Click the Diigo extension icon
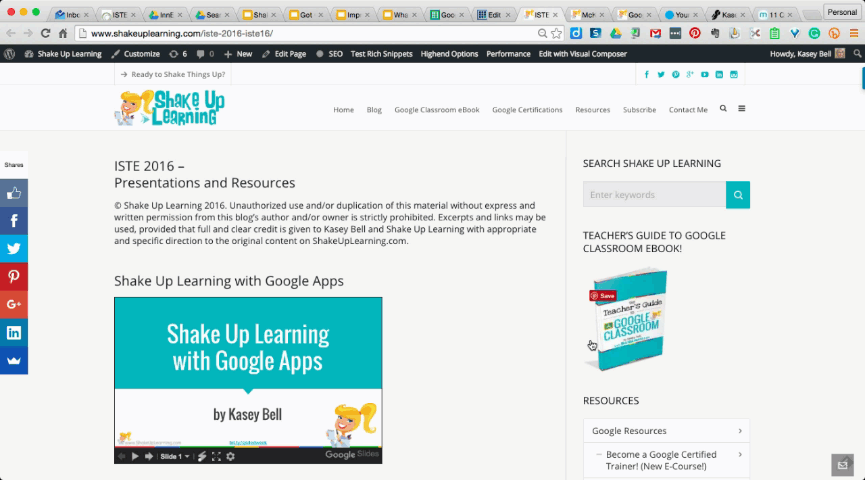Image resolution: width=865 pixels, height=480 pixels. 576,34
